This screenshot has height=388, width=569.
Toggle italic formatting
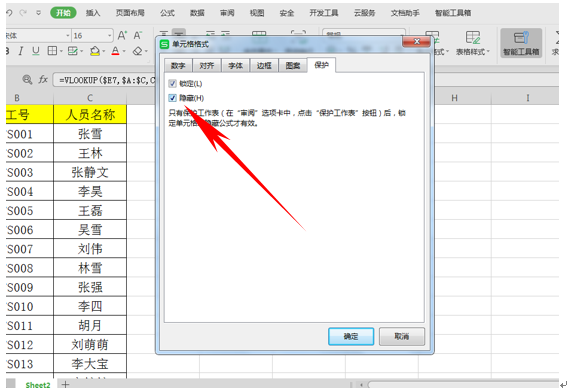(x=21, y=51)
